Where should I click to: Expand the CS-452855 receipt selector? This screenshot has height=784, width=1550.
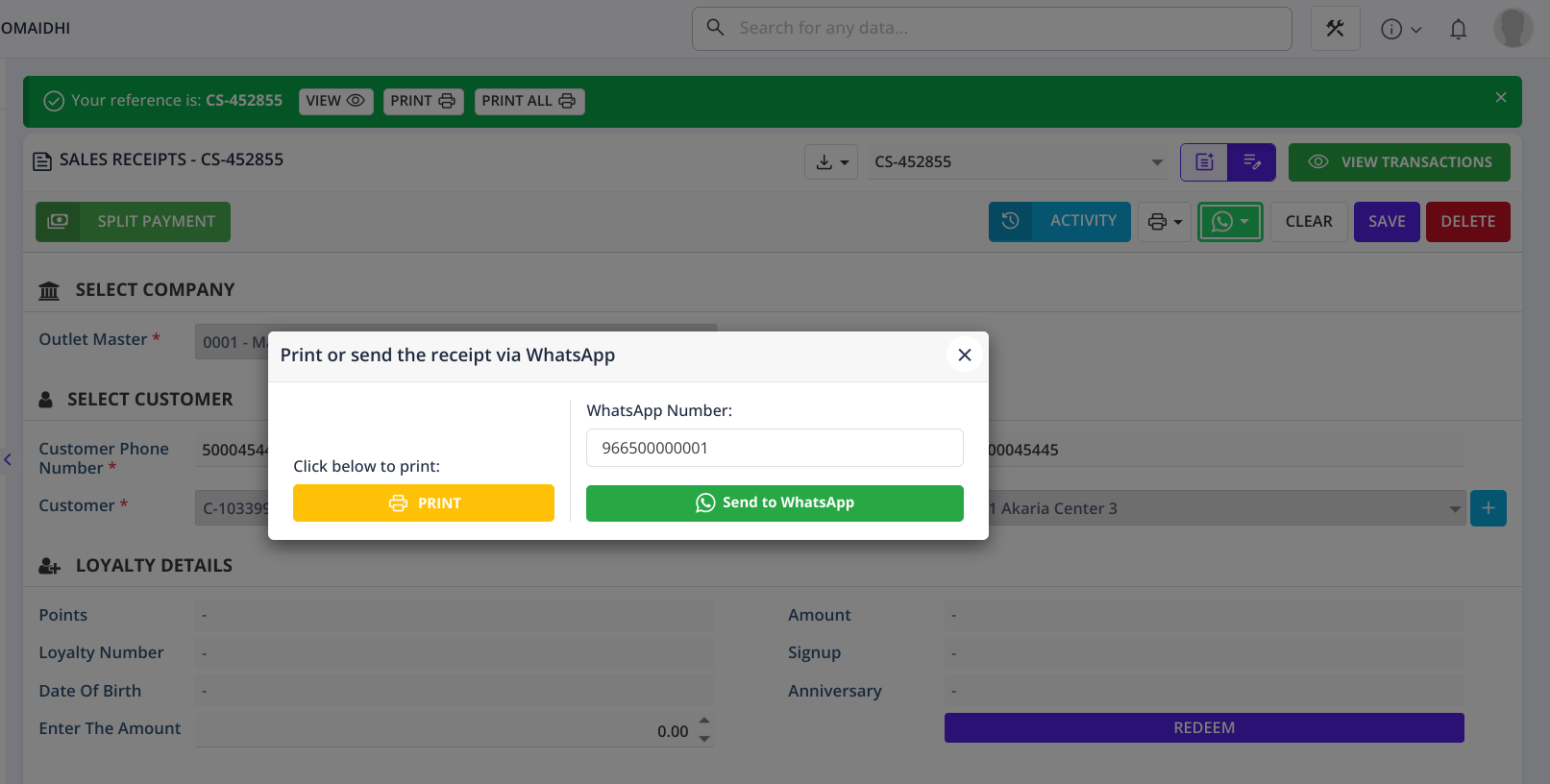tap(1156, 162)
